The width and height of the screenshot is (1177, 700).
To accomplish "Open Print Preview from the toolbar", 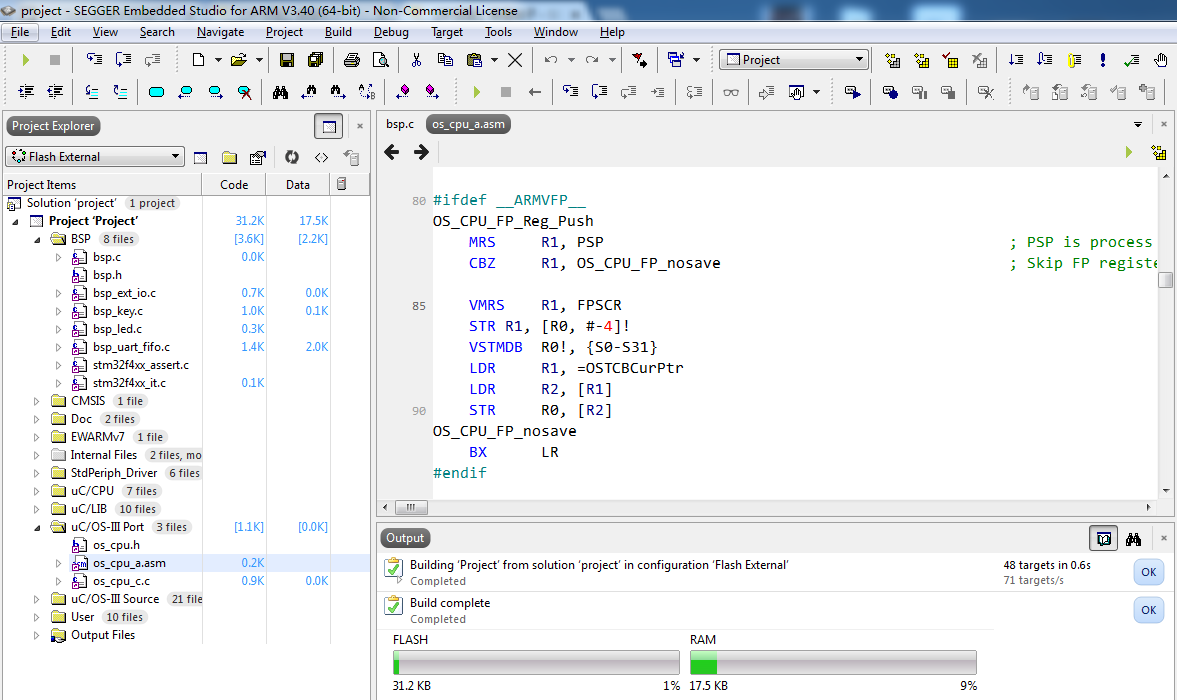I will 381,60.
